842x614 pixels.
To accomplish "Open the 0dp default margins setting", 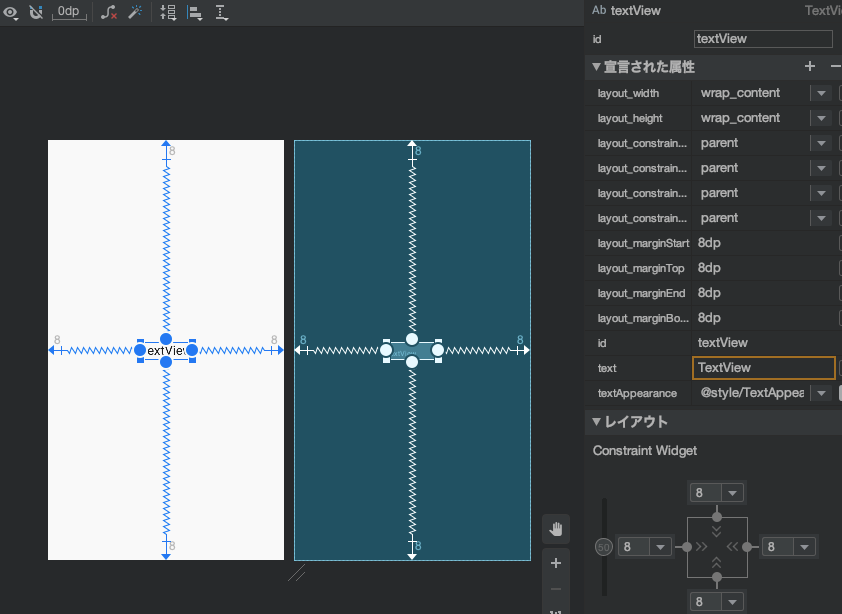I will pos(69,12).
